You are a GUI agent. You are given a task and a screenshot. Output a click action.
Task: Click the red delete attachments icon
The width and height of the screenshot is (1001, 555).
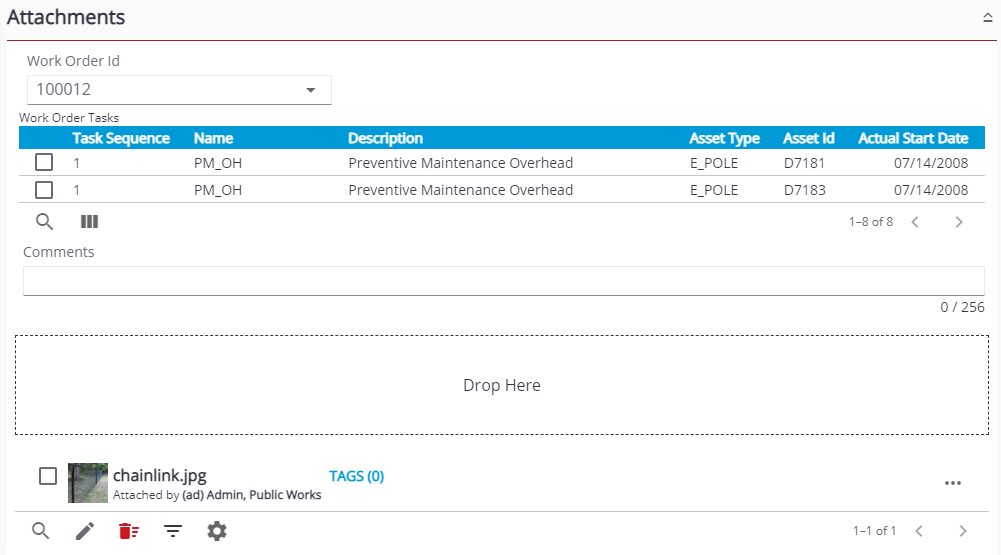pyautogui.click(x=128, y=531)
